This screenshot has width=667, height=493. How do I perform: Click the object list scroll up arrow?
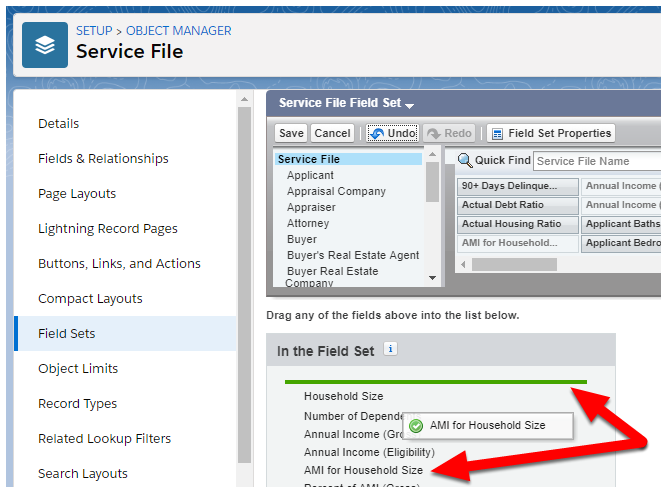point(433,154)
